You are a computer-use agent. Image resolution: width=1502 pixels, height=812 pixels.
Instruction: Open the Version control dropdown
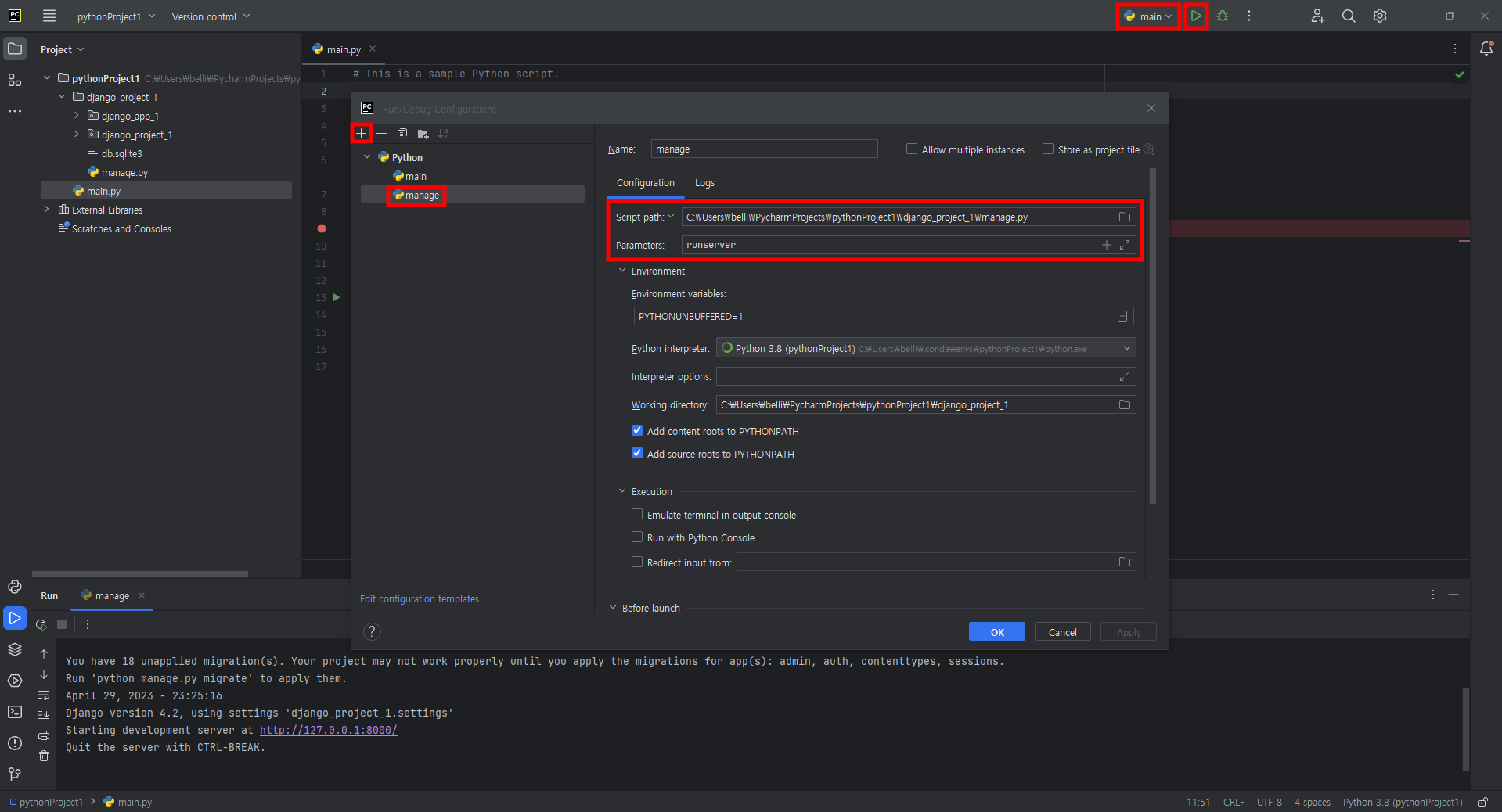tap(211, 16)
